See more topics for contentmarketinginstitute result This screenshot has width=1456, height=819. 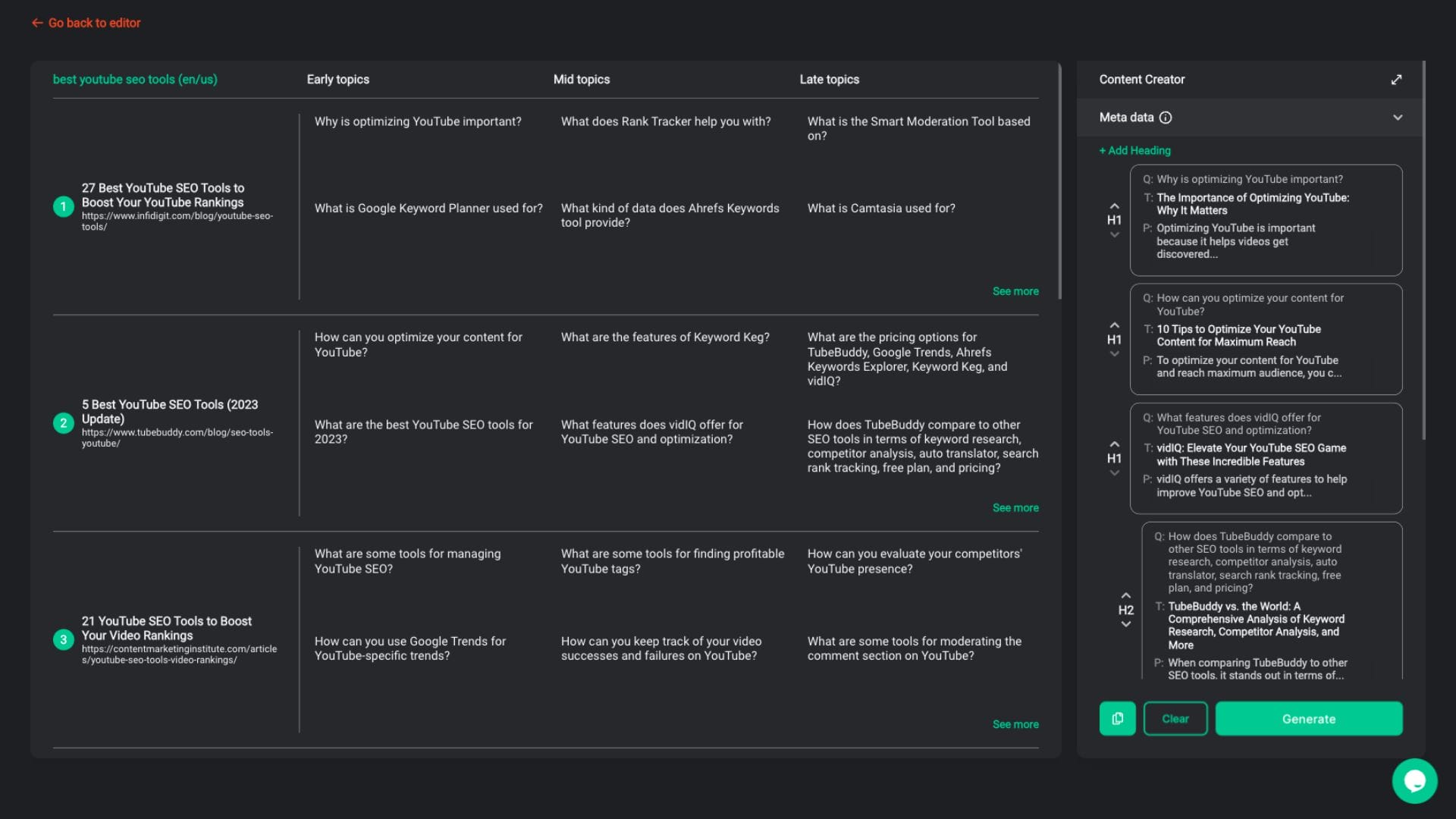tap(1015, 724)
